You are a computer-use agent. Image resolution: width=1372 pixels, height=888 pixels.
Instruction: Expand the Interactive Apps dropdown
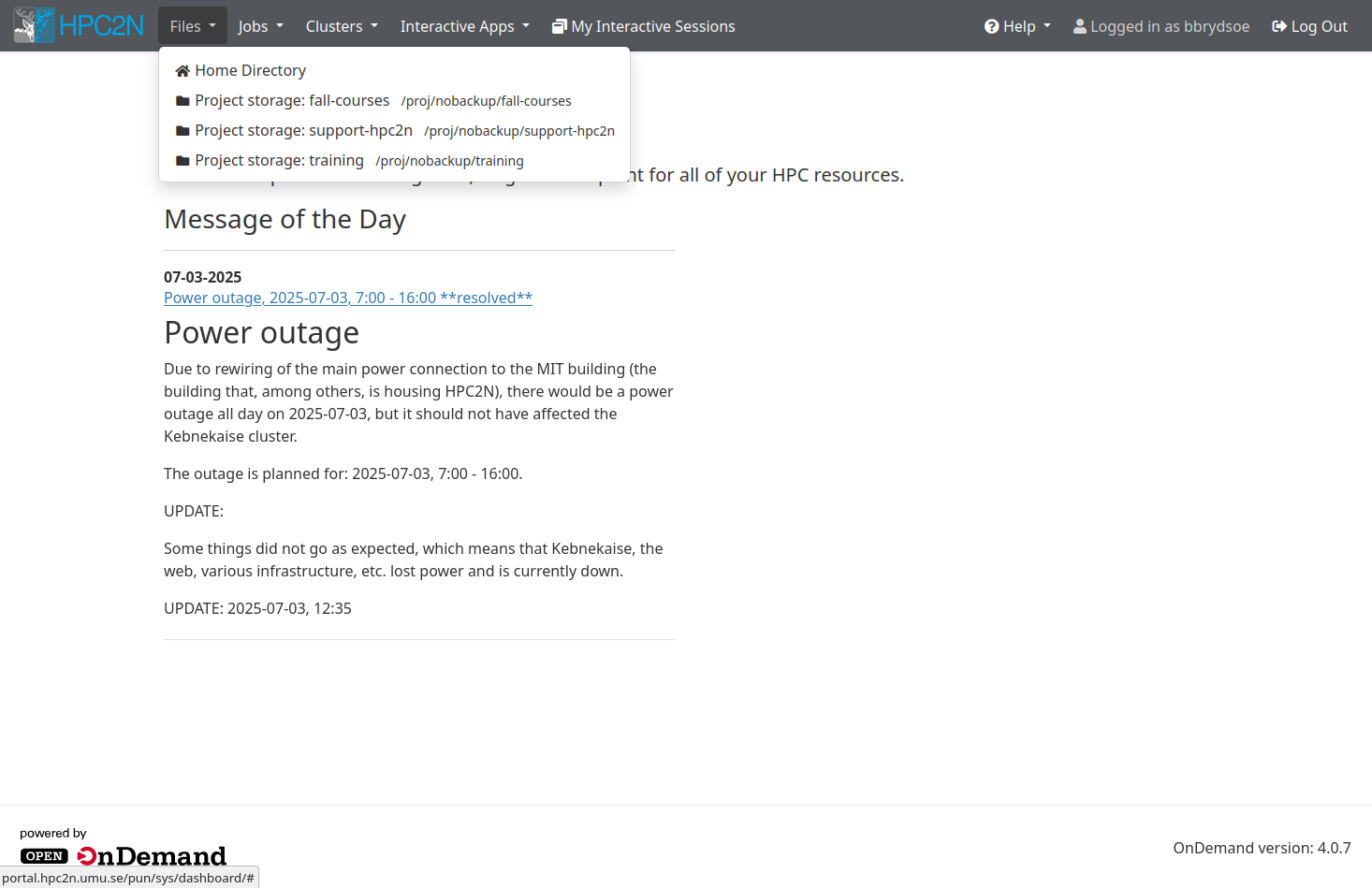click(x=464, y=26)
